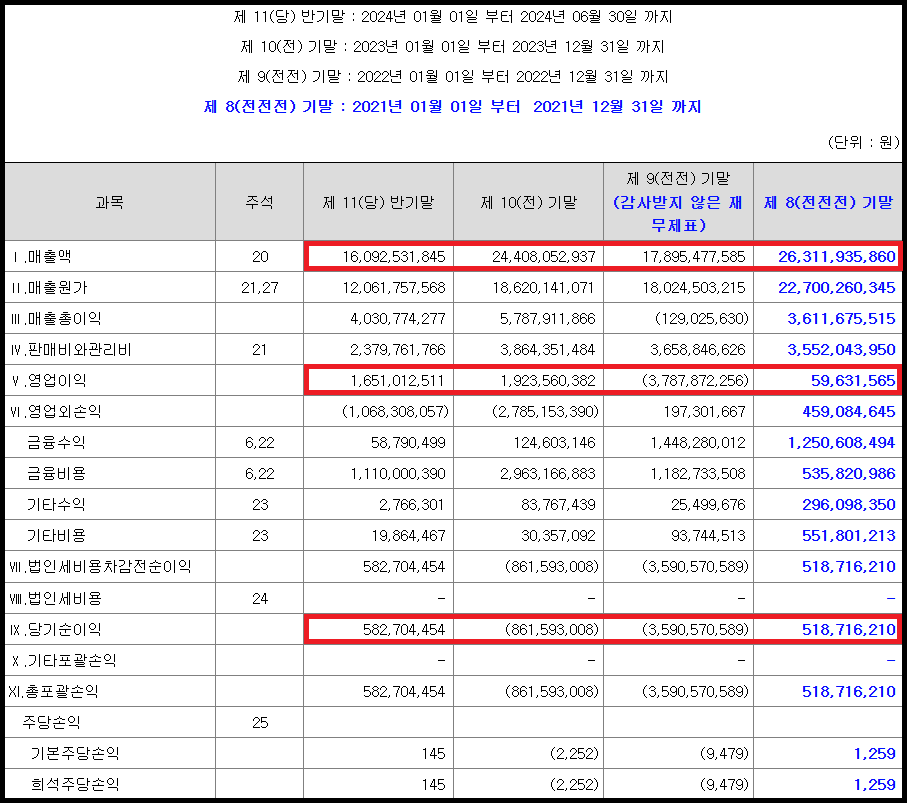
Task: Click the (단위 : 원) unit label
Action: coord(863,142)
